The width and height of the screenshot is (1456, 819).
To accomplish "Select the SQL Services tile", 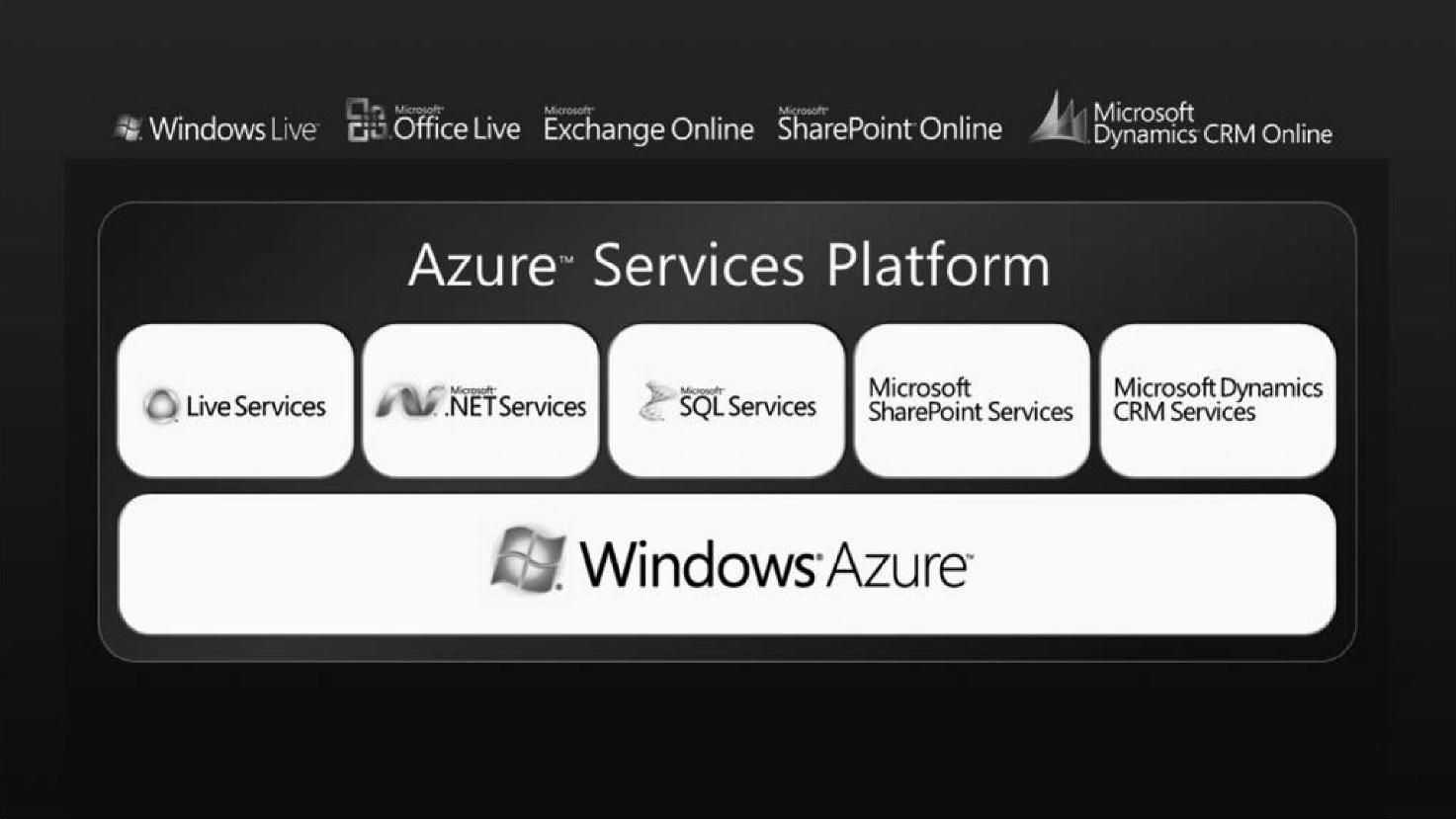I will click(727, 401).
